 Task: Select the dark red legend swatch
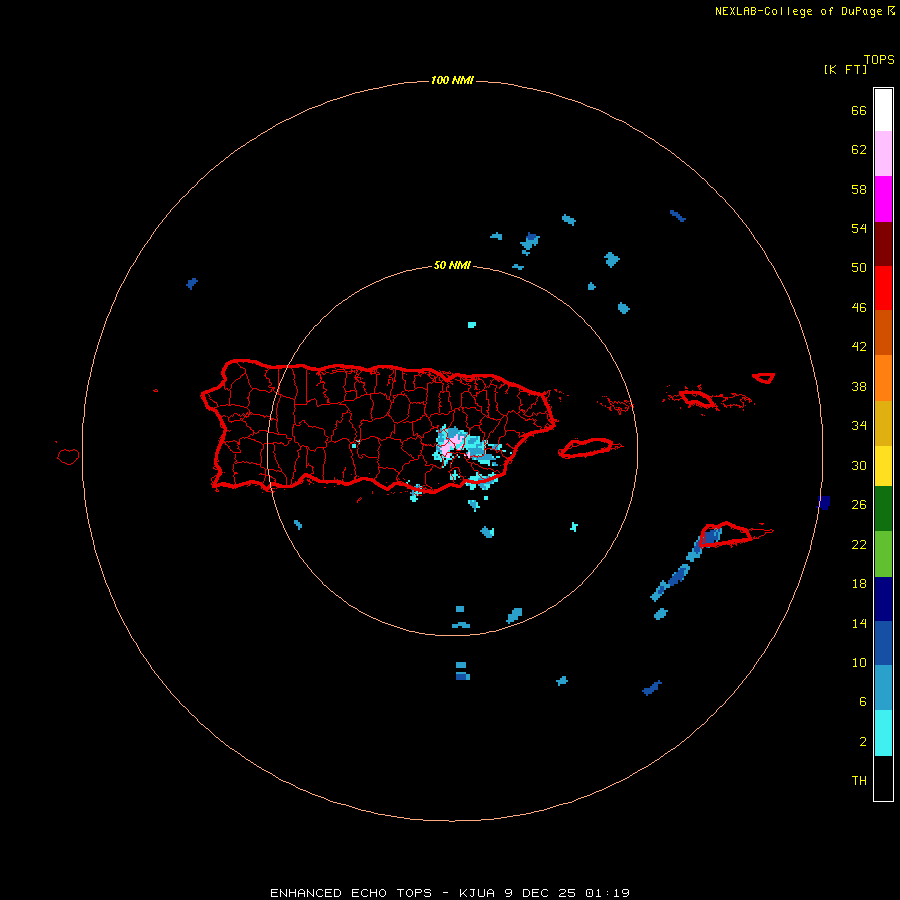pos(883,243)
